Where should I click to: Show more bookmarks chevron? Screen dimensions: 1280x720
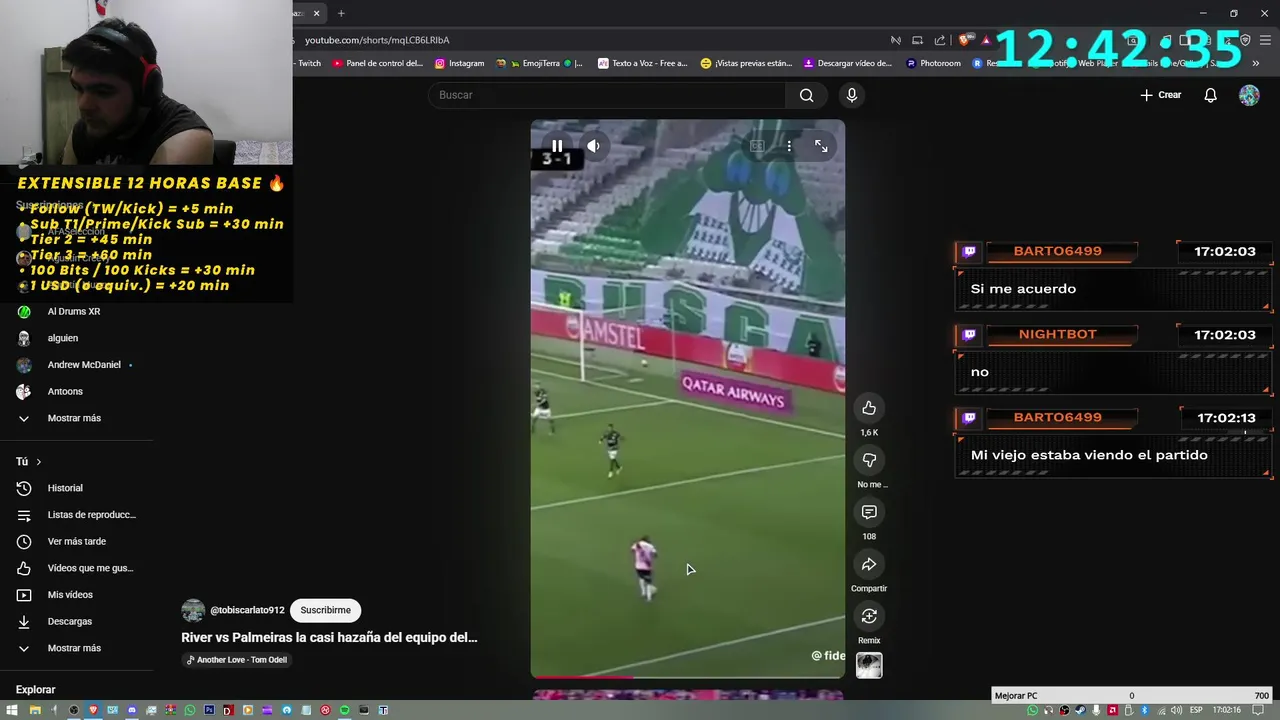tap(1256, 63)
